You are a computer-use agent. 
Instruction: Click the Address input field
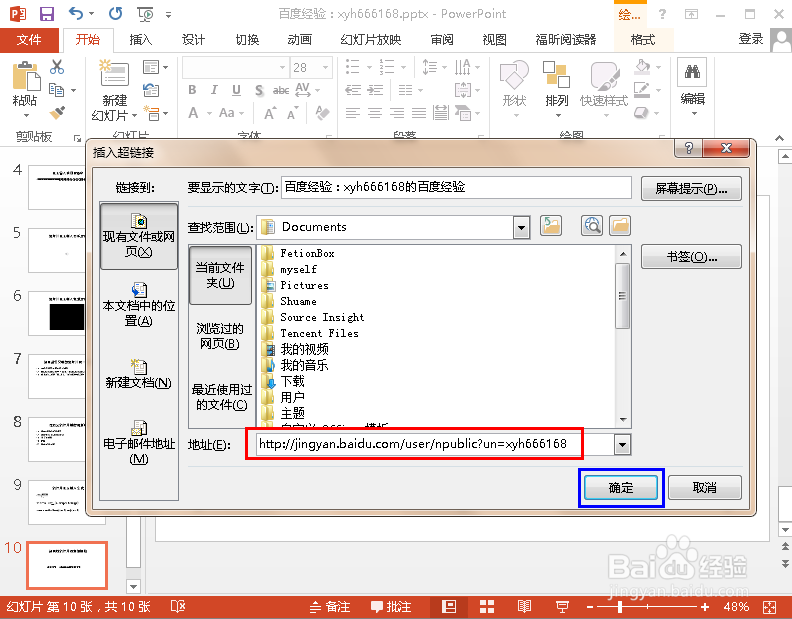click(435, 444)
